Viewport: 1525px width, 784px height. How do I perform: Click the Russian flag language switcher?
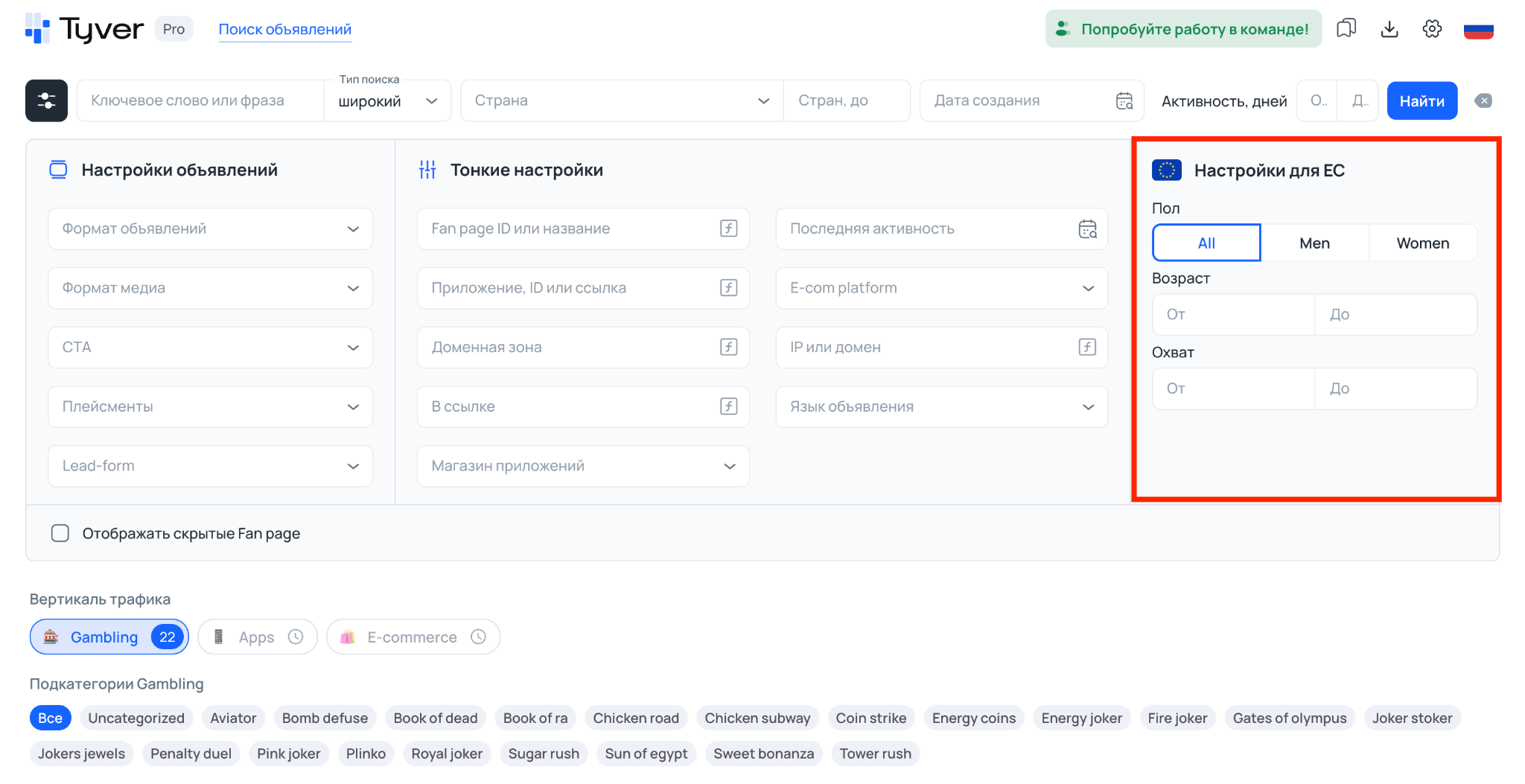(x=1478, y=29)
